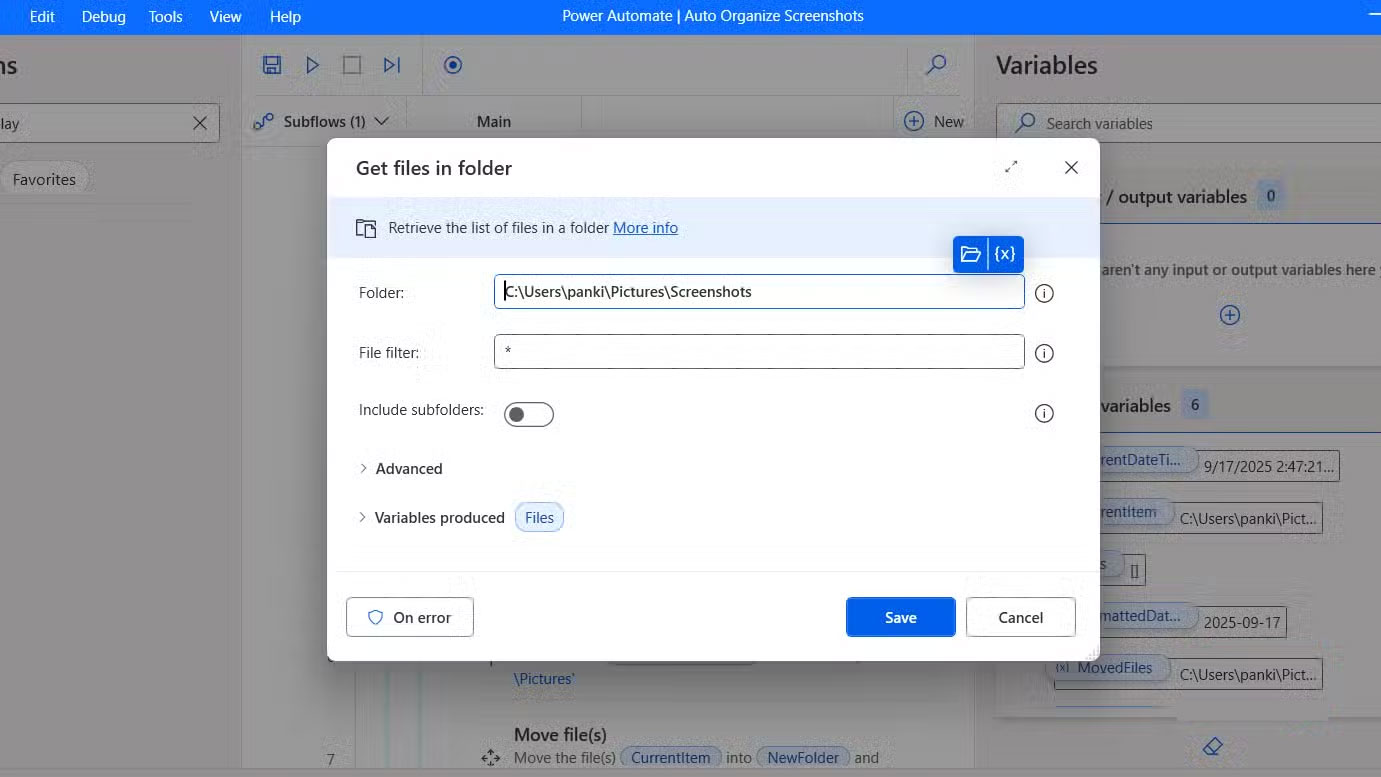Open the Edit menu
This screenshot has height=777, width=1381.
42,16
